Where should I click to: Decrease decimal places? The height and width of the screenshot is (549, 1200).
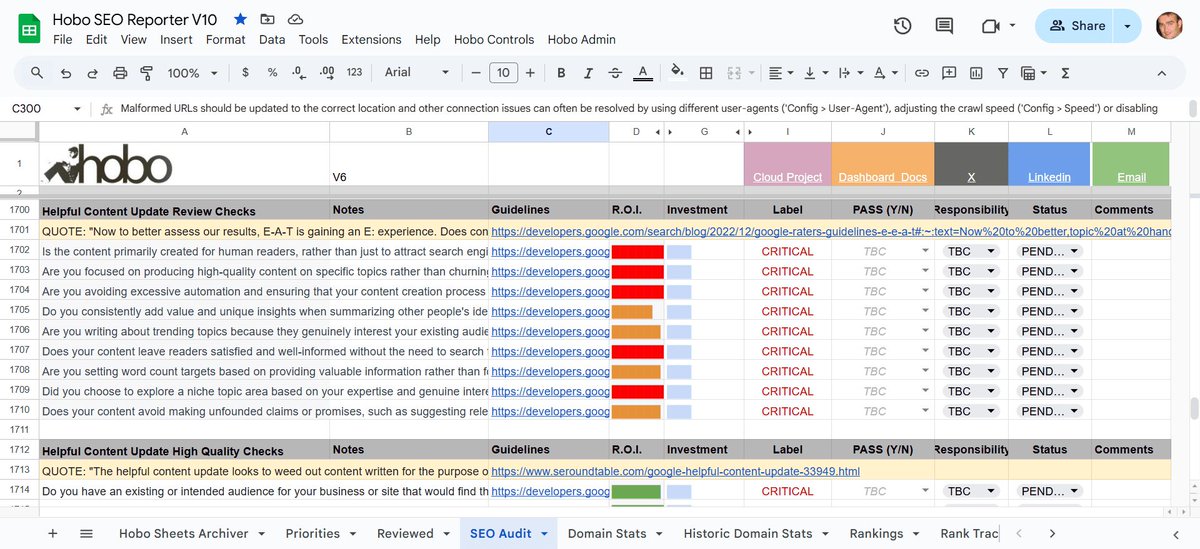299,73
